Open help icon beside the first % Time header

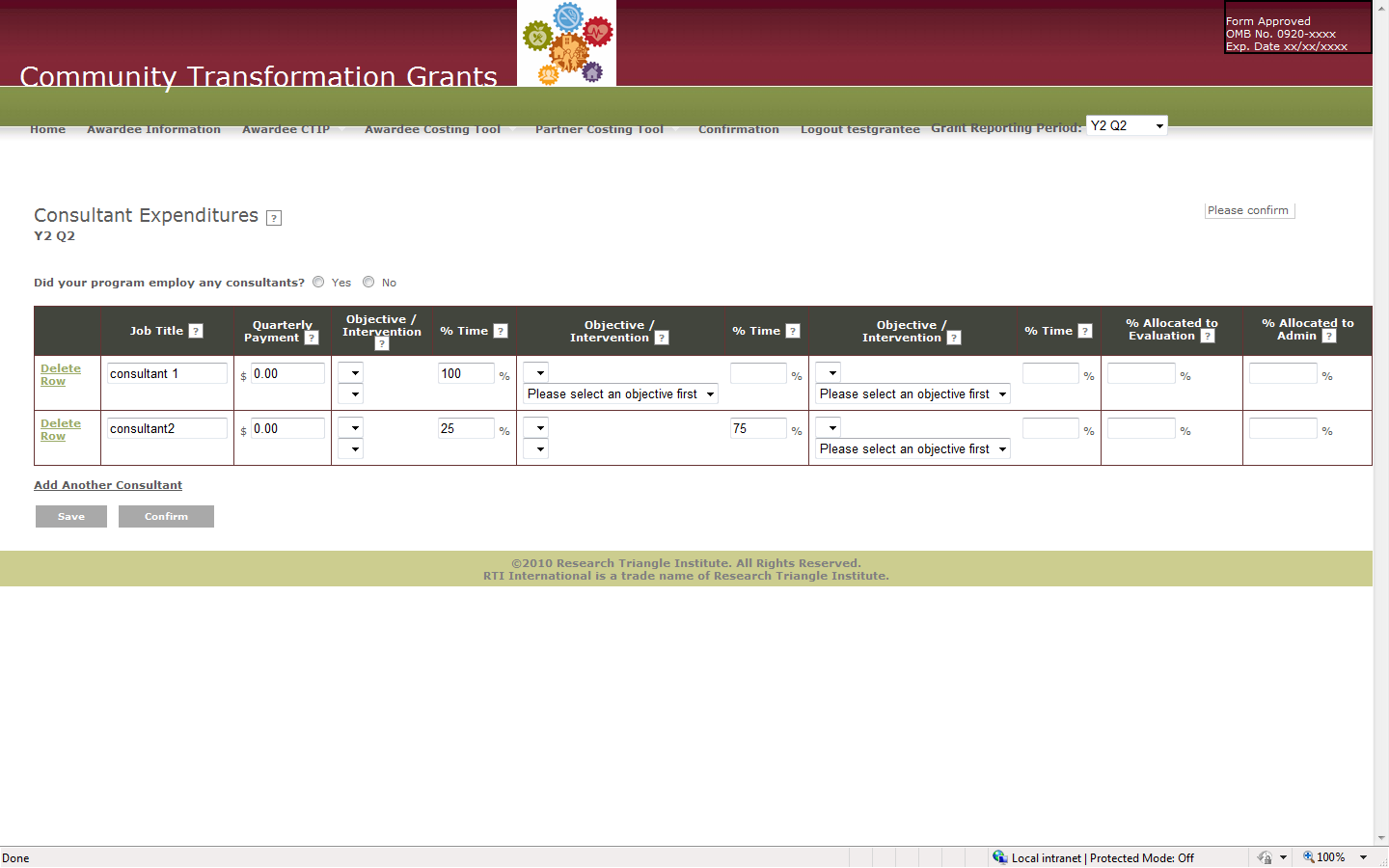click(x=501, y=331)
